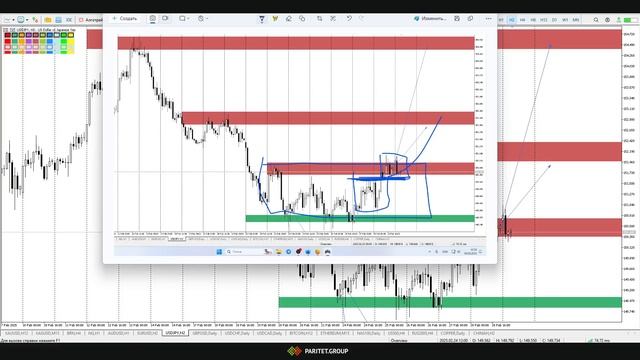Click the purple swatch in top row
The height and width of the screenshot is (360, 640).
(29, 36)
